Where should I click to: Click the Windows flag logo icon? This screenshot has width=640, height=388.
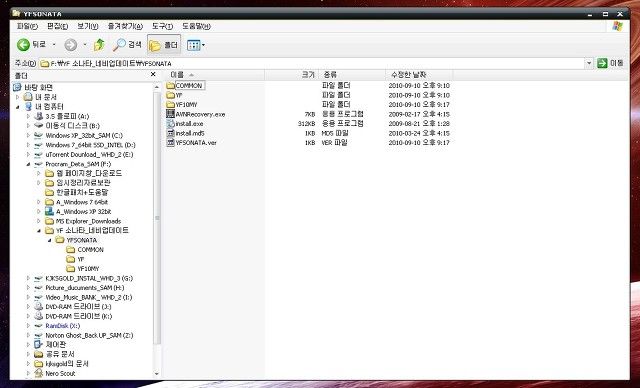[x=618, y=26]
